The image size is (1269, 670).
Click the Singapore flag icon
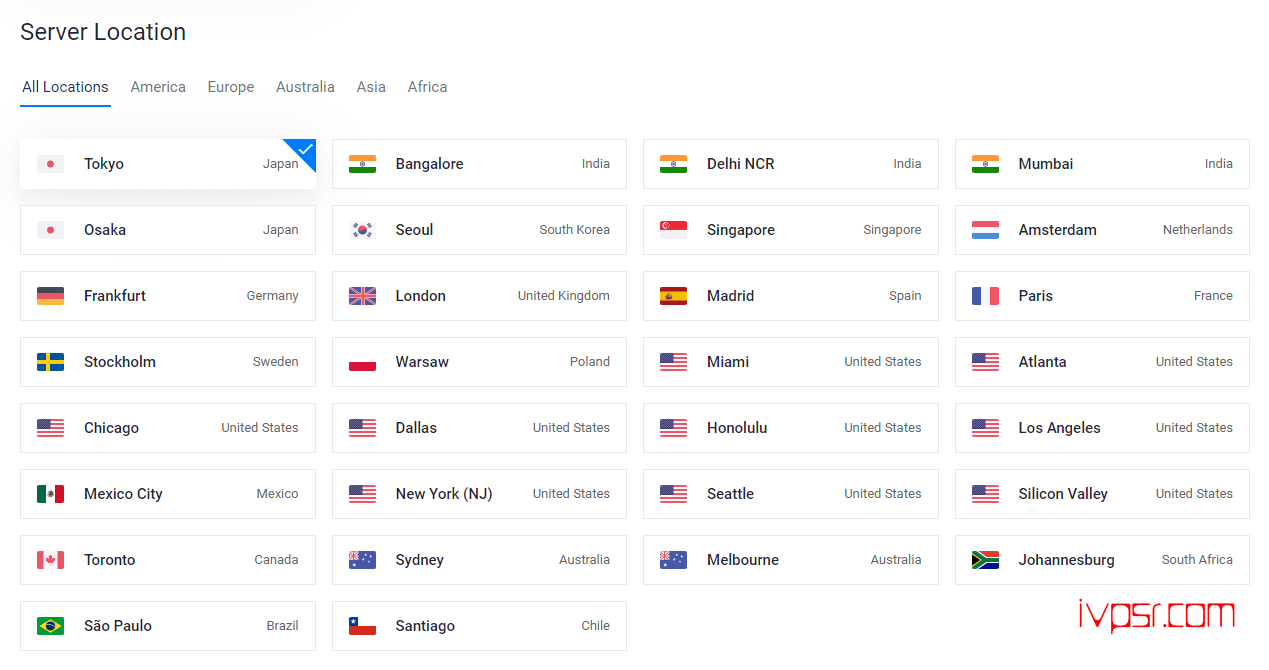coord(673,230)
